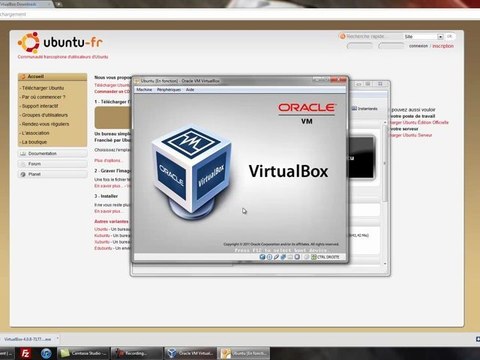Click the orange search icon by Recherche rapide
Screen dimensions: 480x360
[x=342, y=36]
